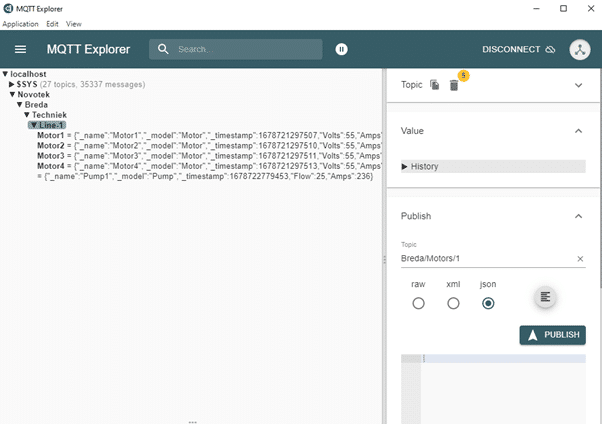Open the Edit menu
The image size is (602, 424).
pyautogui.click(x=52, y=23)
